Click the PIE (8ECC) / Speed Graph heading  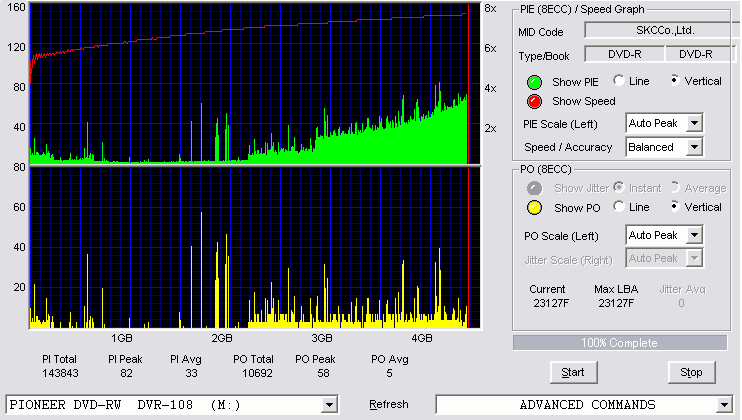coord(582,9)
